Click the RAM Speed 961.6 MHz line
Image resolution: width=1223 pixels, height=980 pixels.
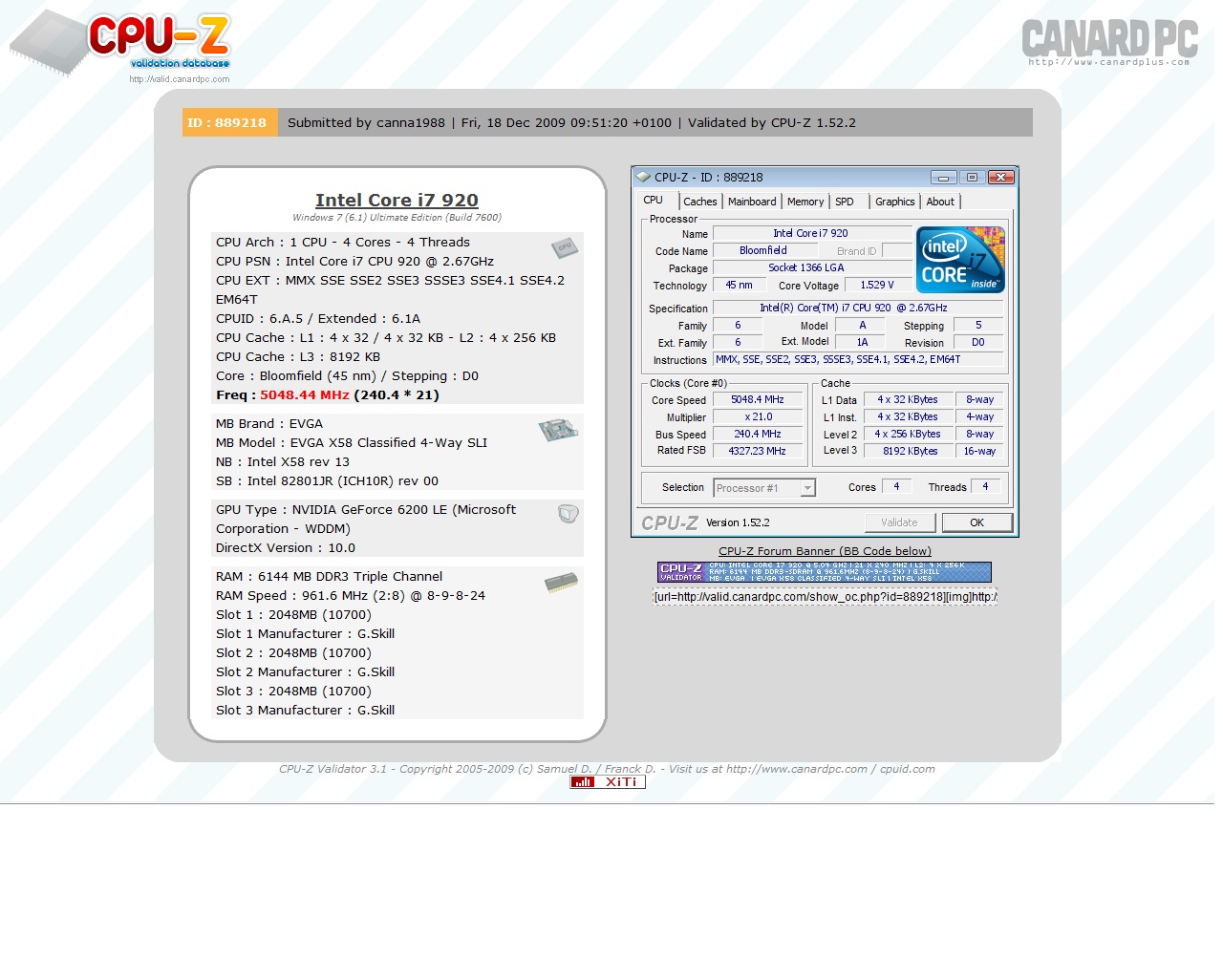coord(351,595)
